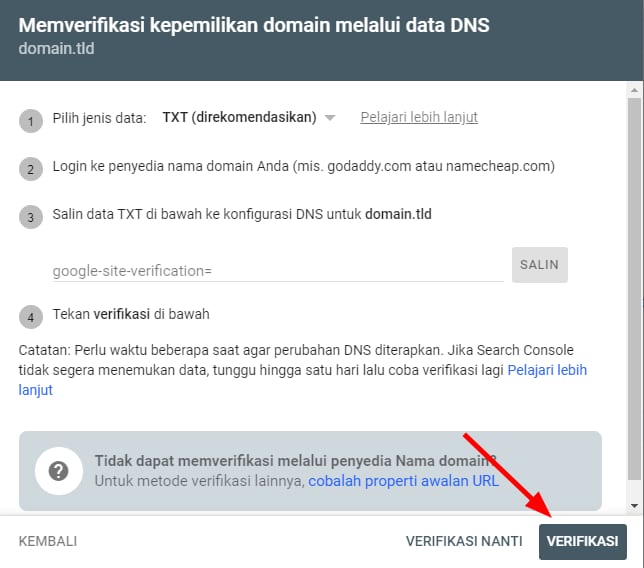644x568 pixels.
Task: Click the scrollbar down arrow
Action: 633,506
